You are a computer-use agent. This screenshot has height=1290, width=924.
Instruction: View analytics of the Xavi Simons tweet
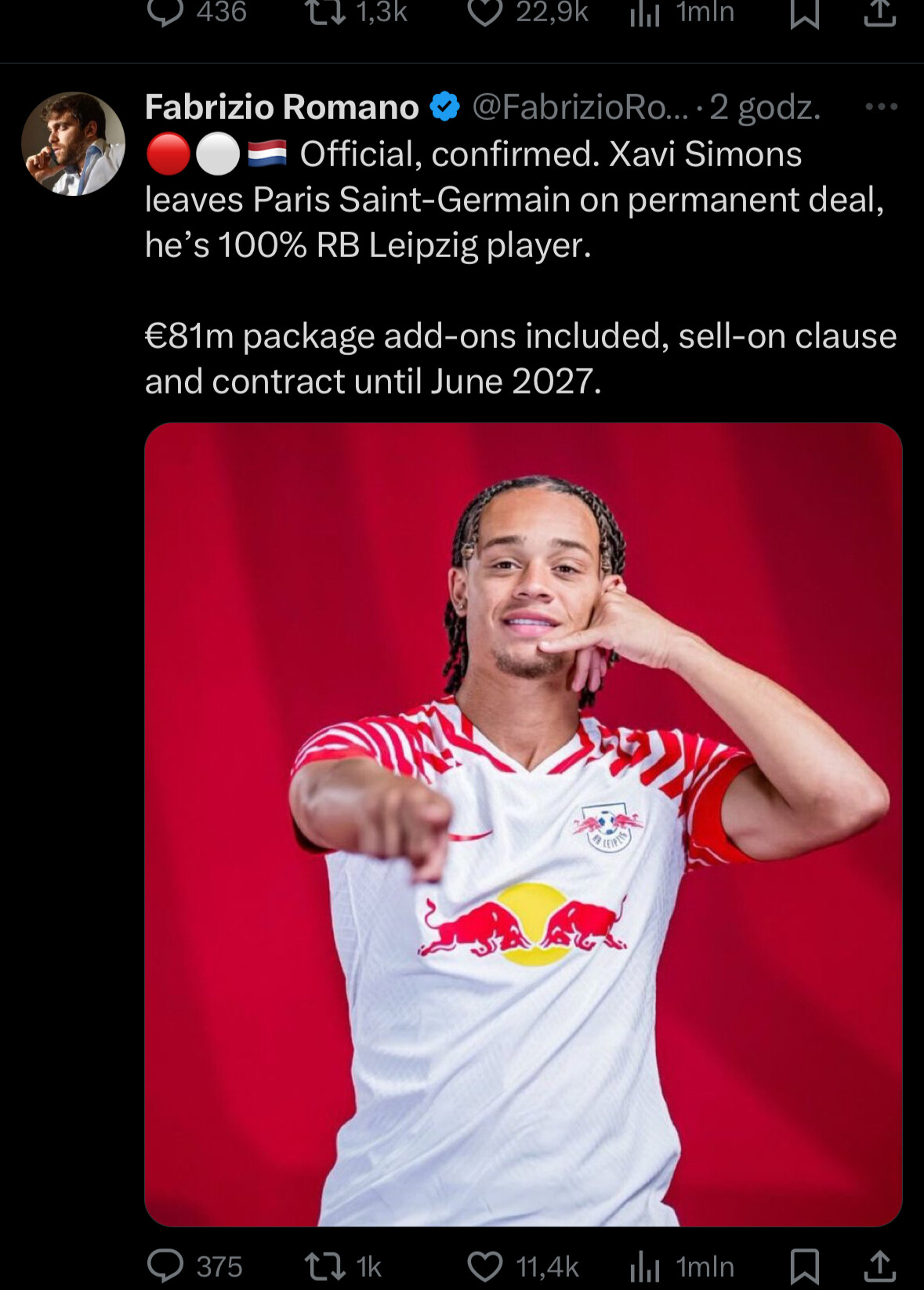[682, 1266]
